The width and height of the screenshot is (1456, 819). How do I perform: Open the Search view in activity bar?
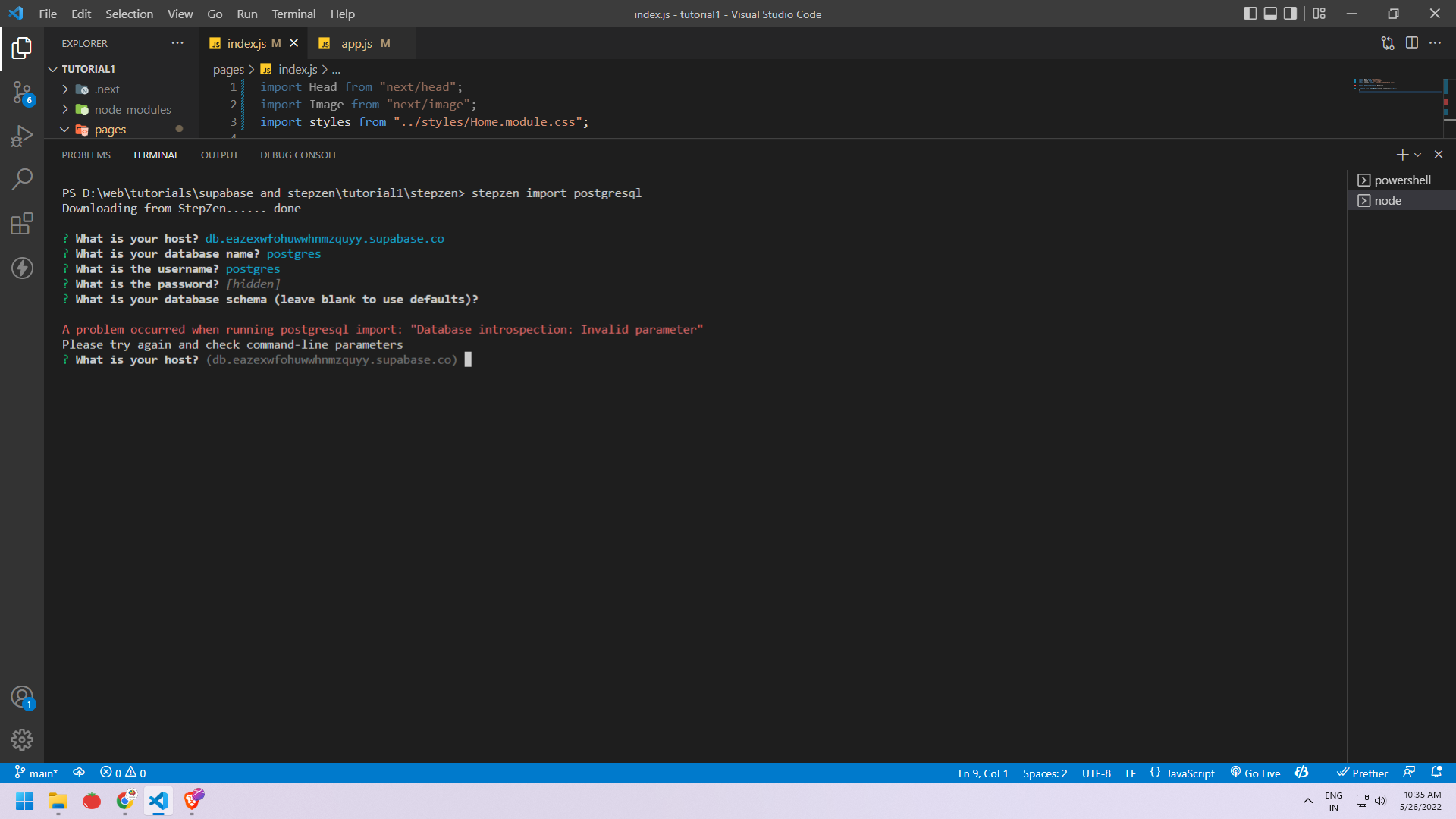pos(22,180)
